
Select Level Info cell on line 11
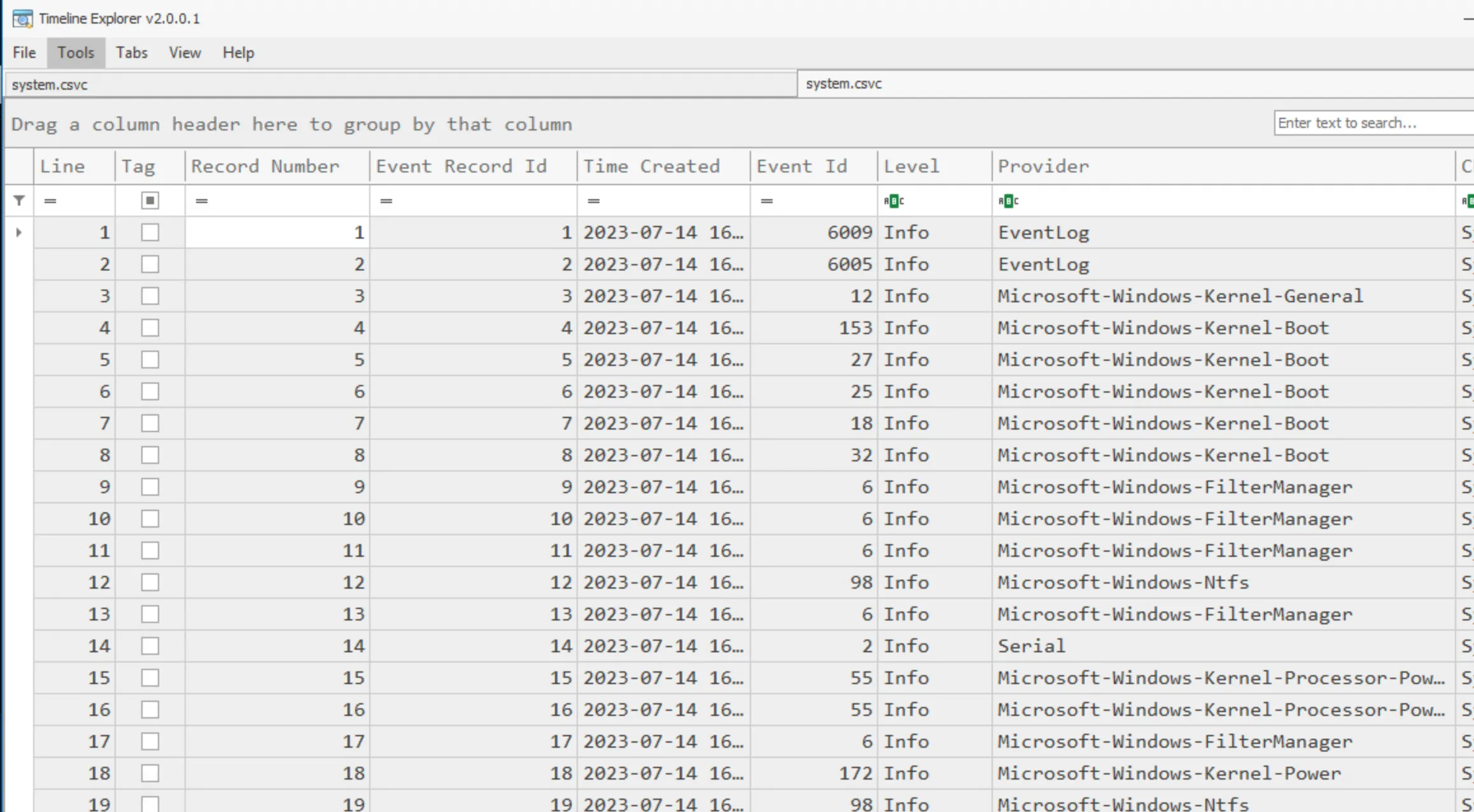pyautogui.click(x=935, y=550)
